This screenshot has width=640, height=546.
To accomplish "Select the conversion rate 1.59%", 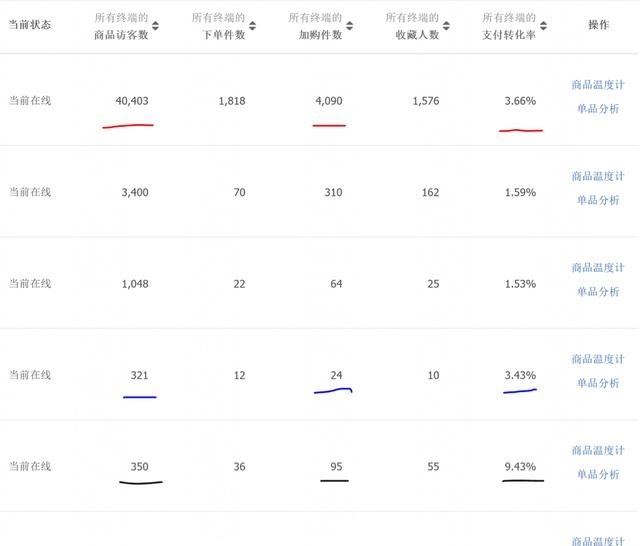I will [520, 192].
